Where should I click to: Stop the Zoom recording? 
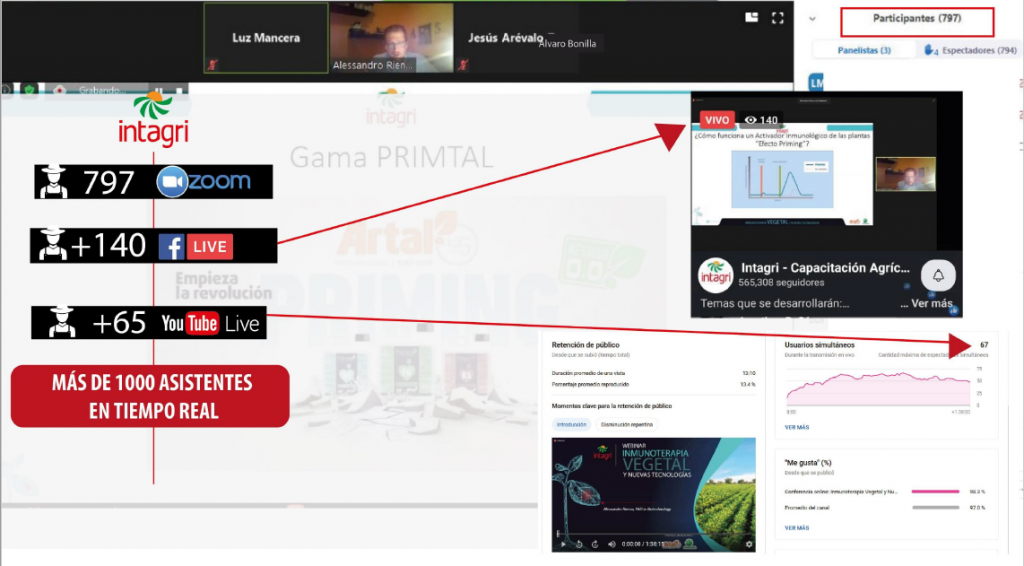(x=180, y=90)
